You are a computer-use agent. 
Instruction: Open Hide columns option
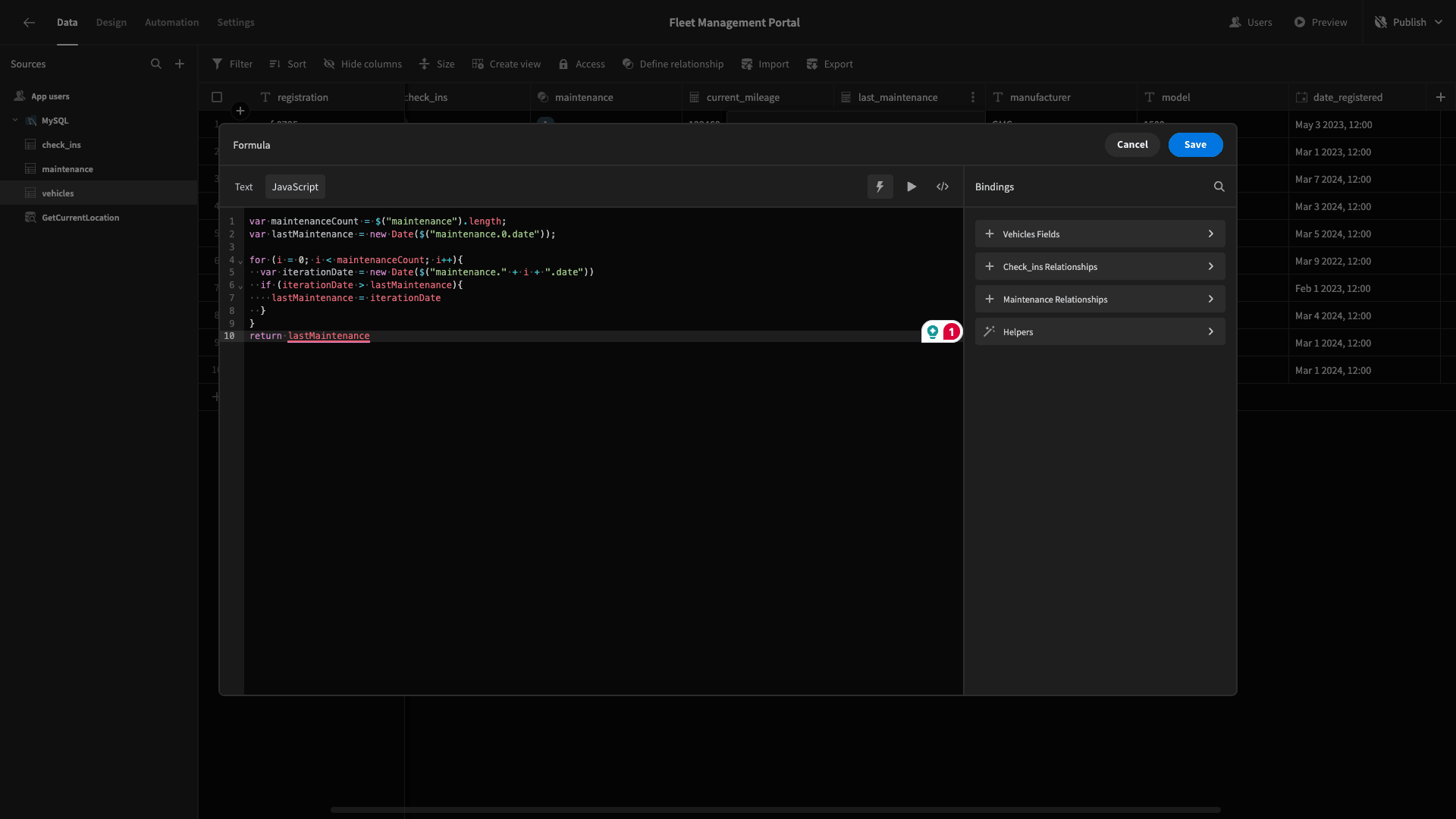coord(362,64)
